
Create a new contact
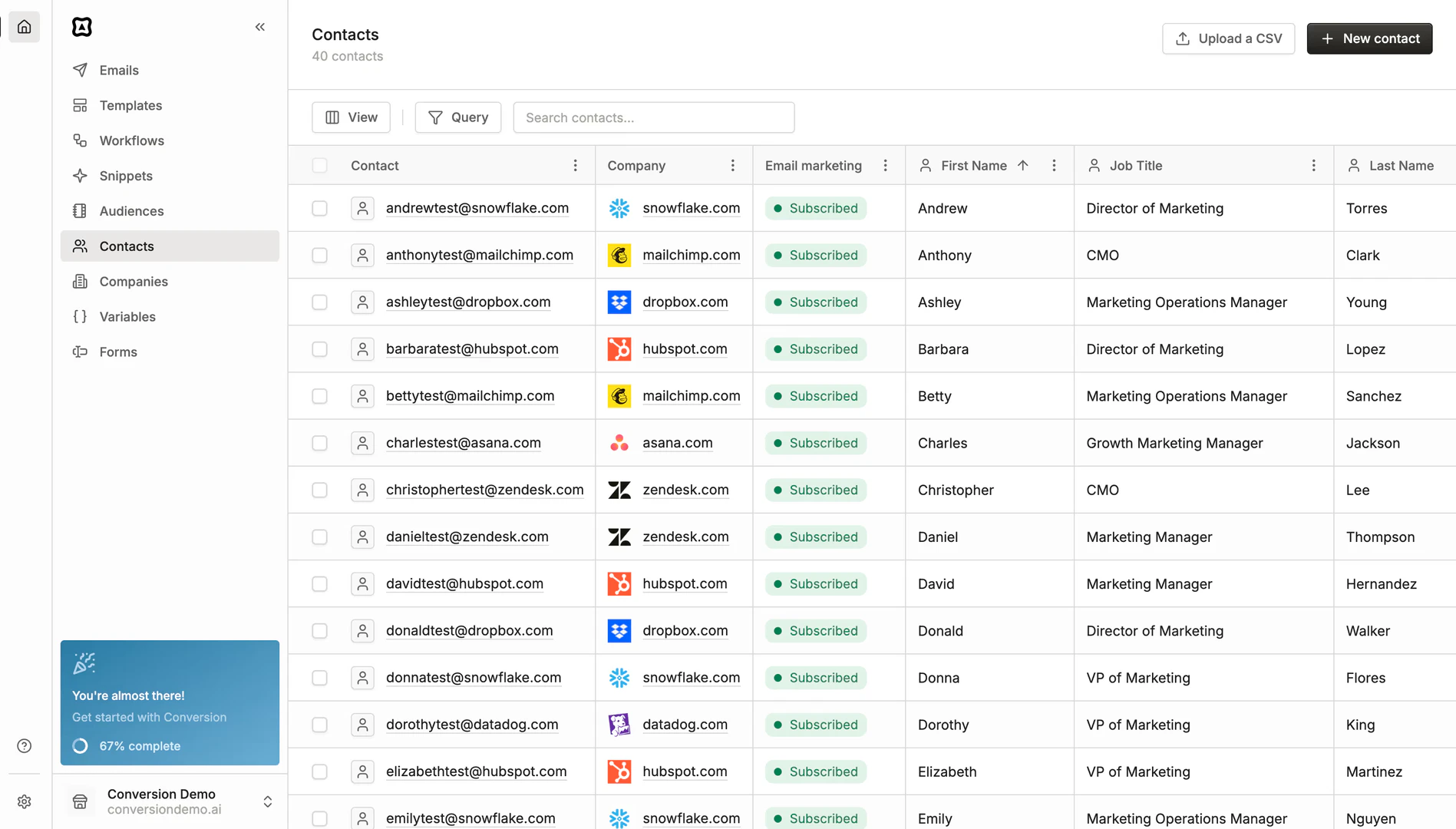coord(1369,38)
